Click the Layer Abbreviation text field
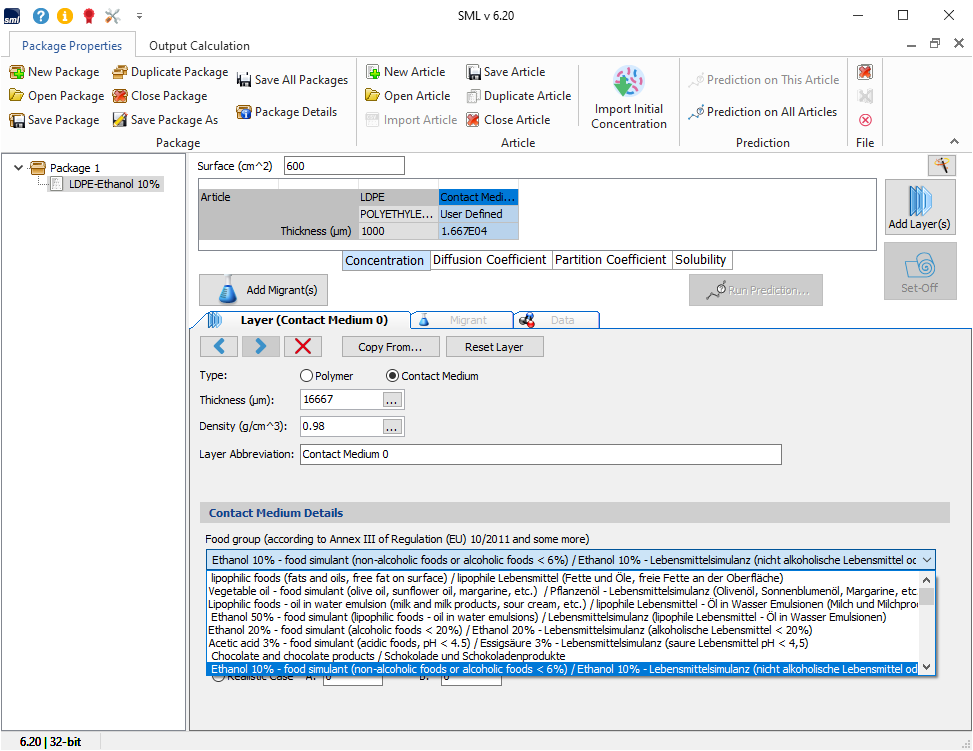Screen dimensions: 973x751 coord(540,454)
